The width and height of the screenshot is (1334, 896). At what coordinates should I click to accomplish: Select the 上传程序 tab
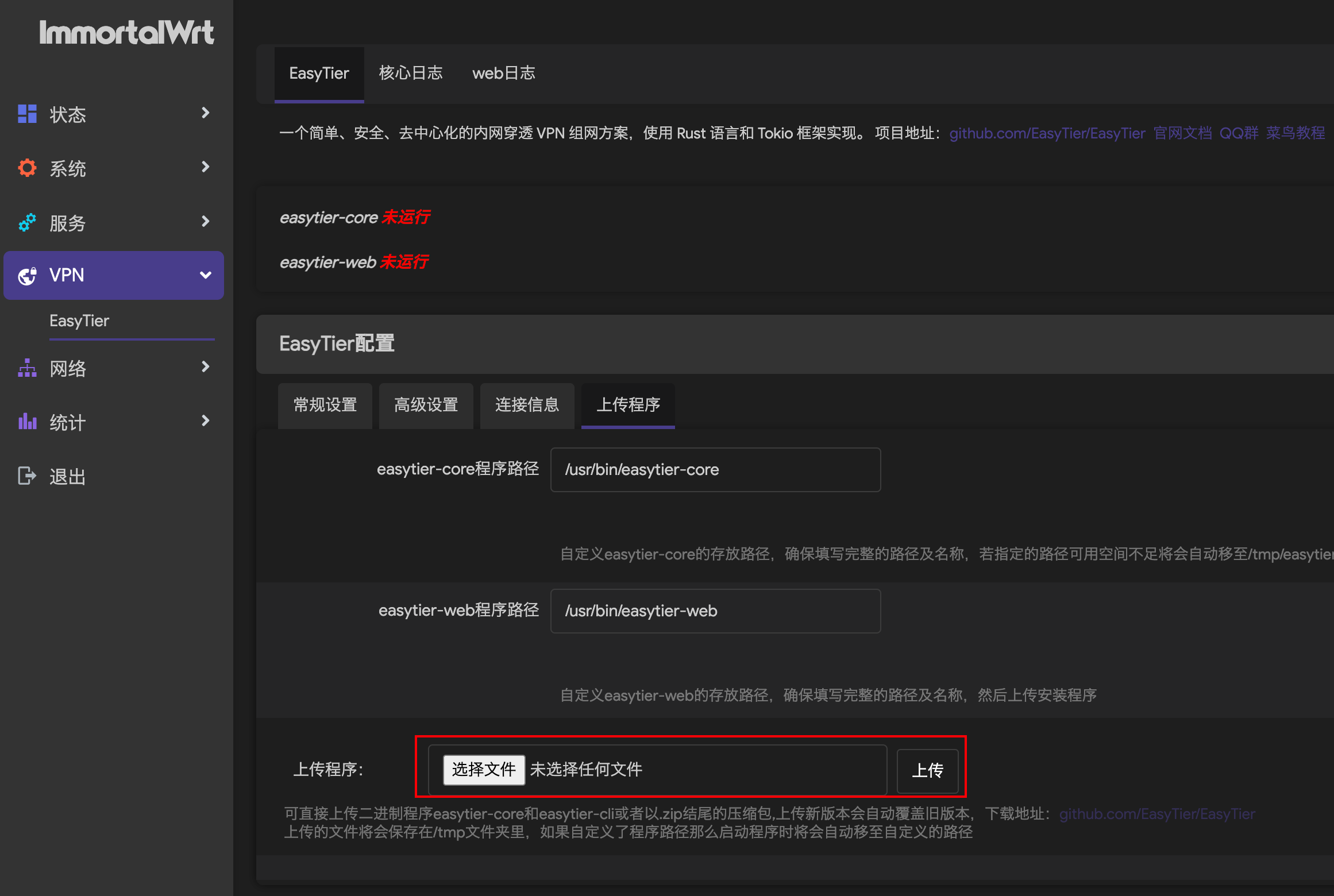click(629, 405)
